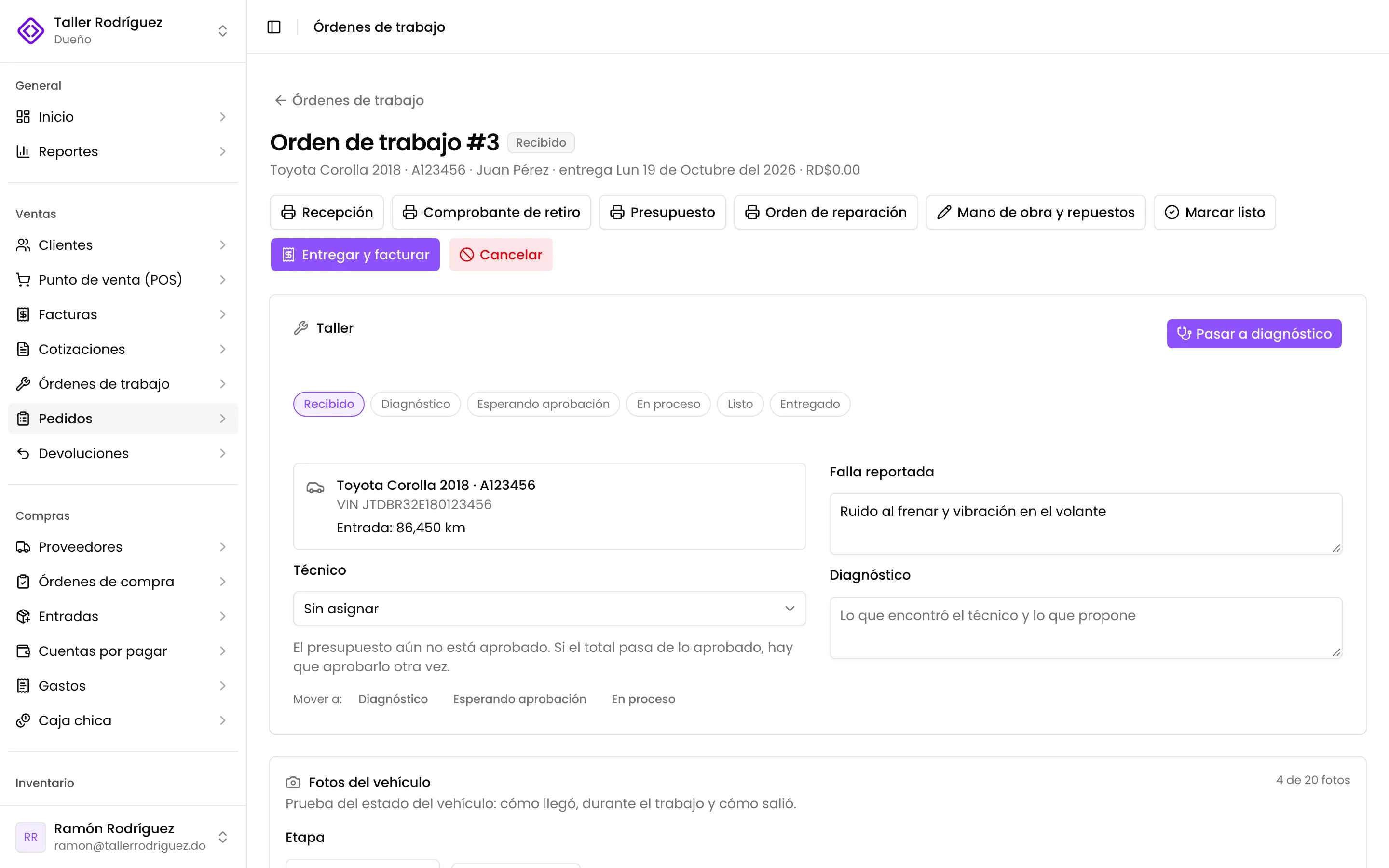Click the Entregar y facturar button
This screenshot has height=868, width=1389.
pos(355,255)
